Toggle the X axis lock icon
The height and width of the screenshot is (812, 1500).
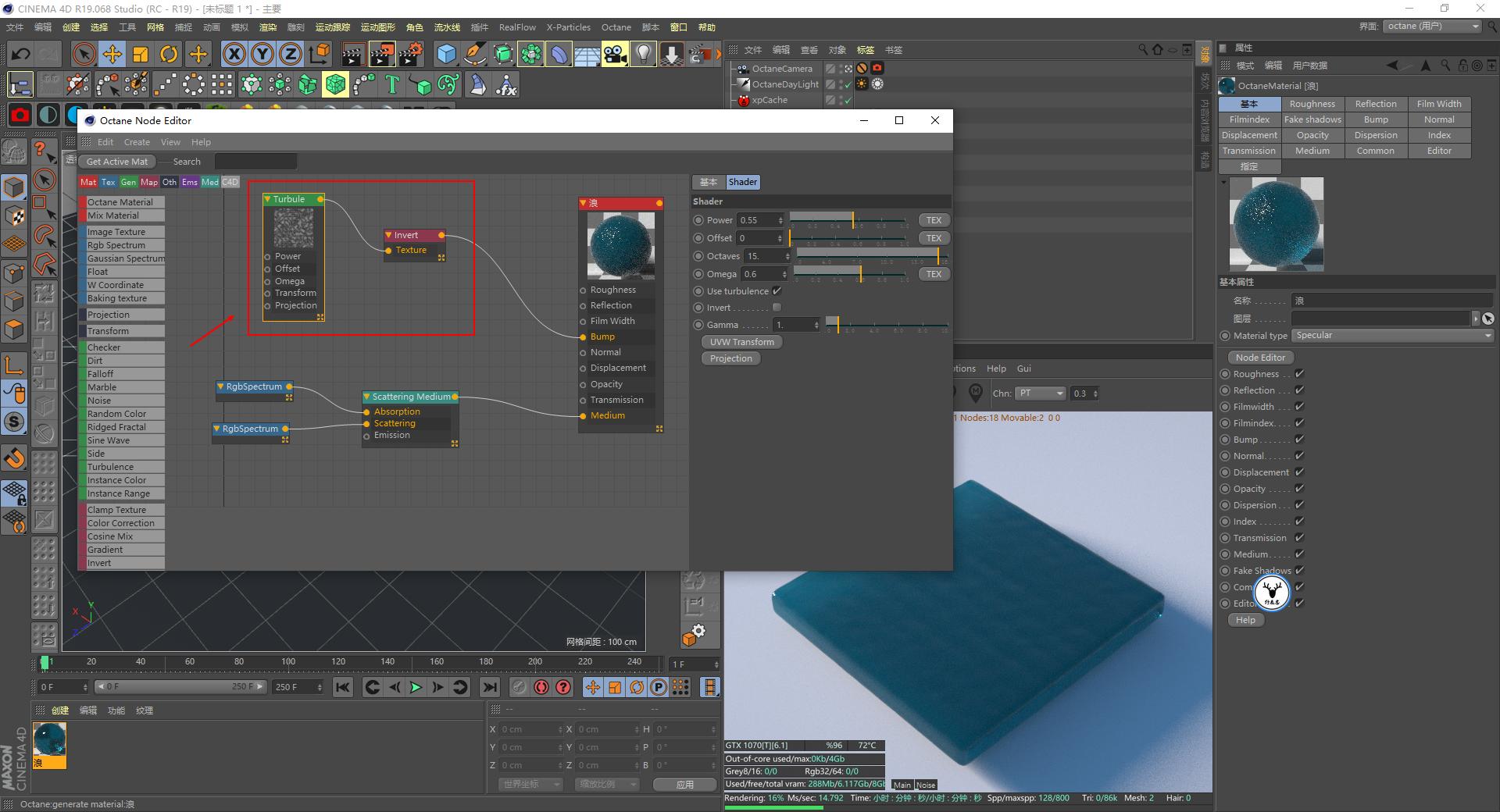pos(234,54)
